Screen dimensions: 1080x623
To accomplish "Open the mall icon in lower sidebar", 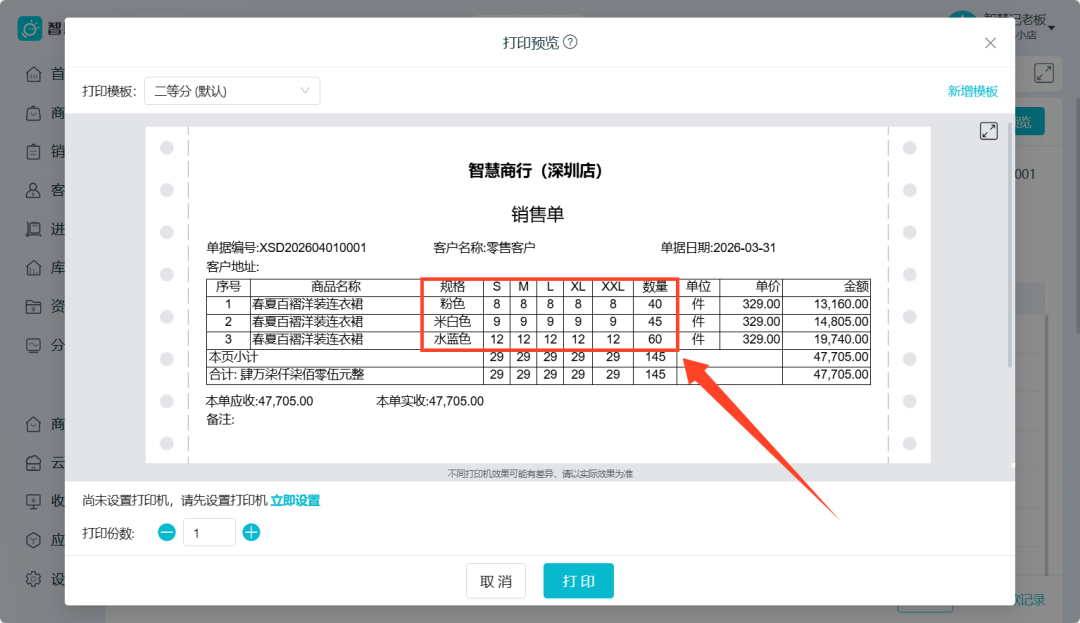I will click(34, 424).
